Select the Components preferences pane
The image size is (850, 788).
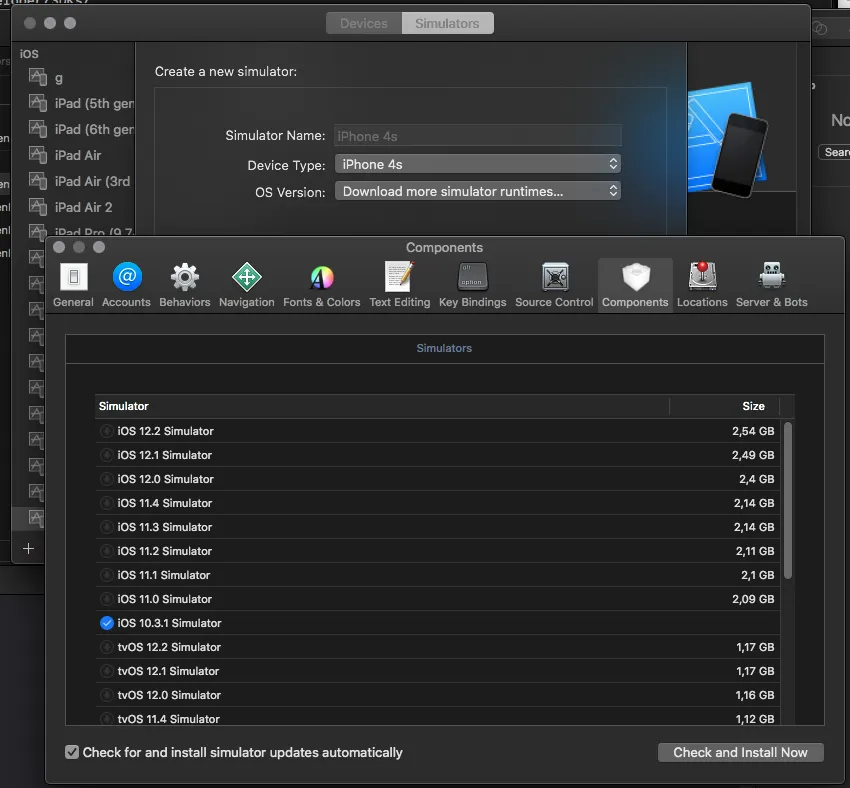[635, 285]
